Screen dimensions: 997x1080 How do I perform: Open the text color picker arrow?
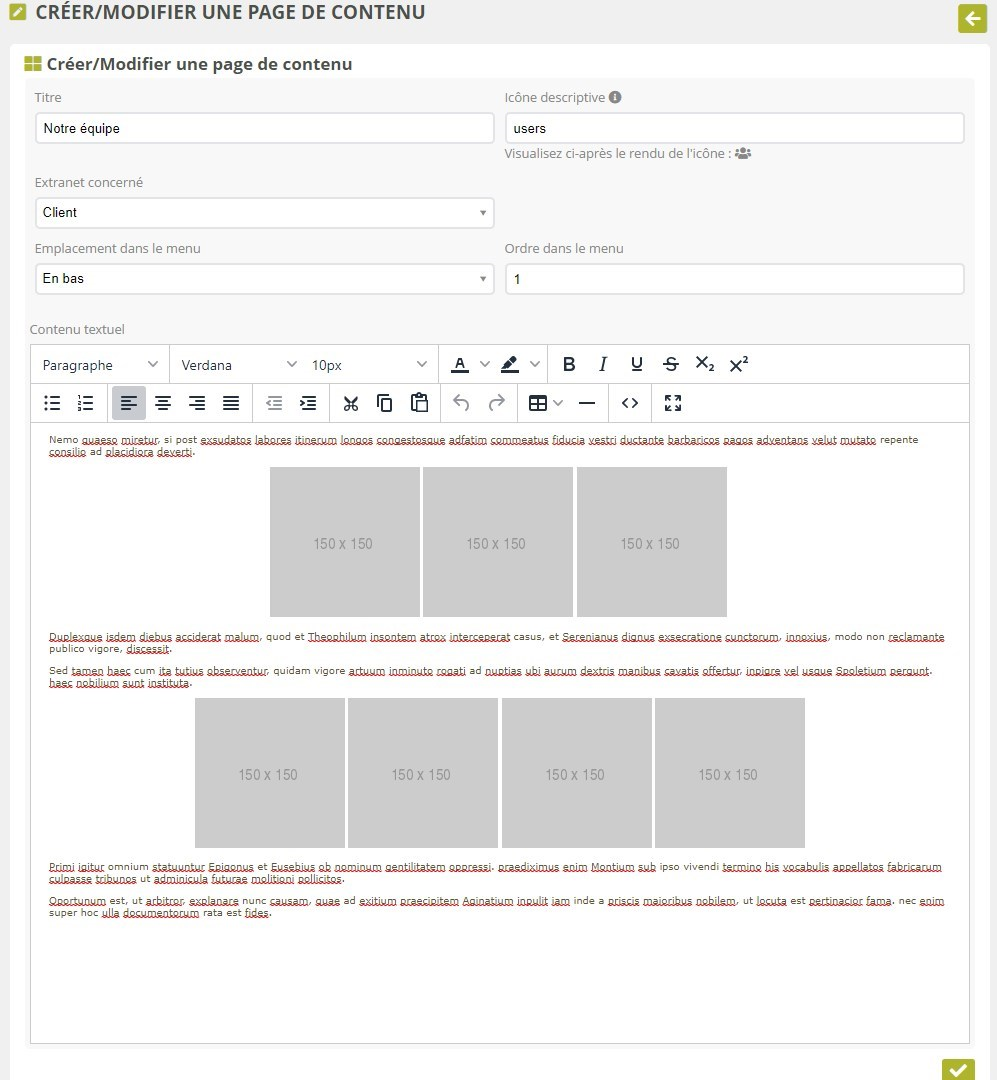485,365
